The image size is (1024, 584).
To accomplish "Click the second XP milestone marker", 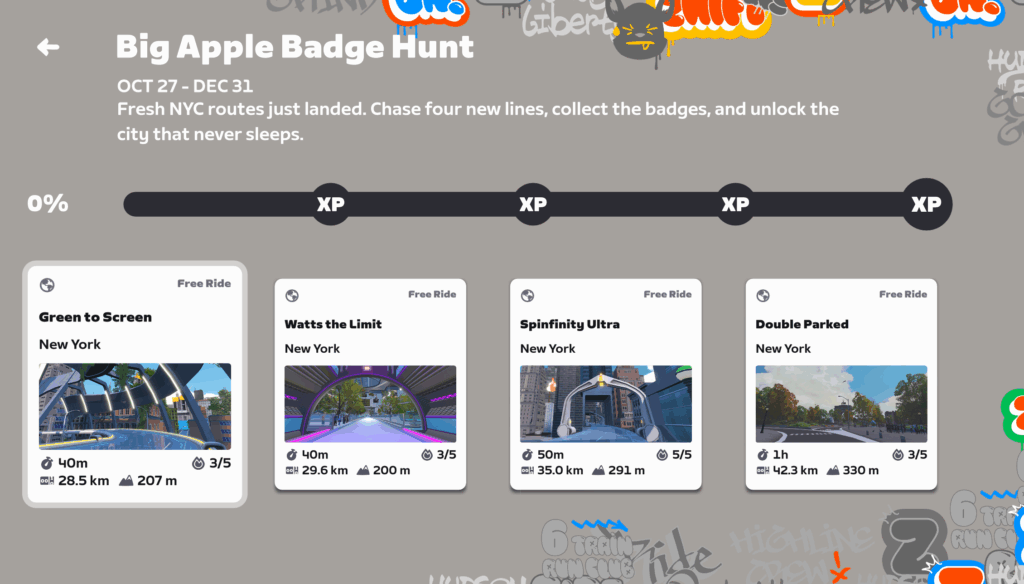I will point(533,204).
